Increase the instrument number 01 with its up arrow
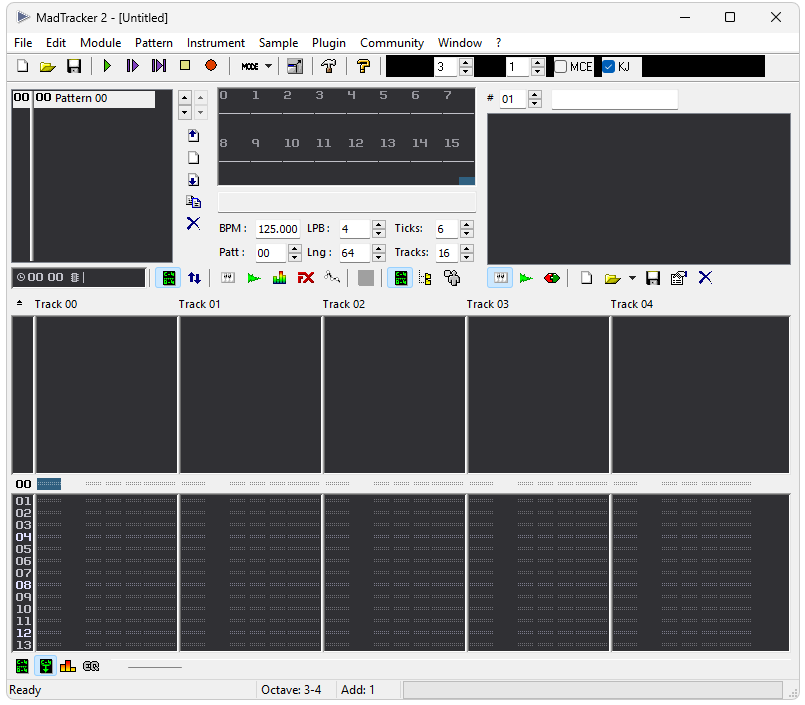 pyautogui.click(x=535, y=95)
